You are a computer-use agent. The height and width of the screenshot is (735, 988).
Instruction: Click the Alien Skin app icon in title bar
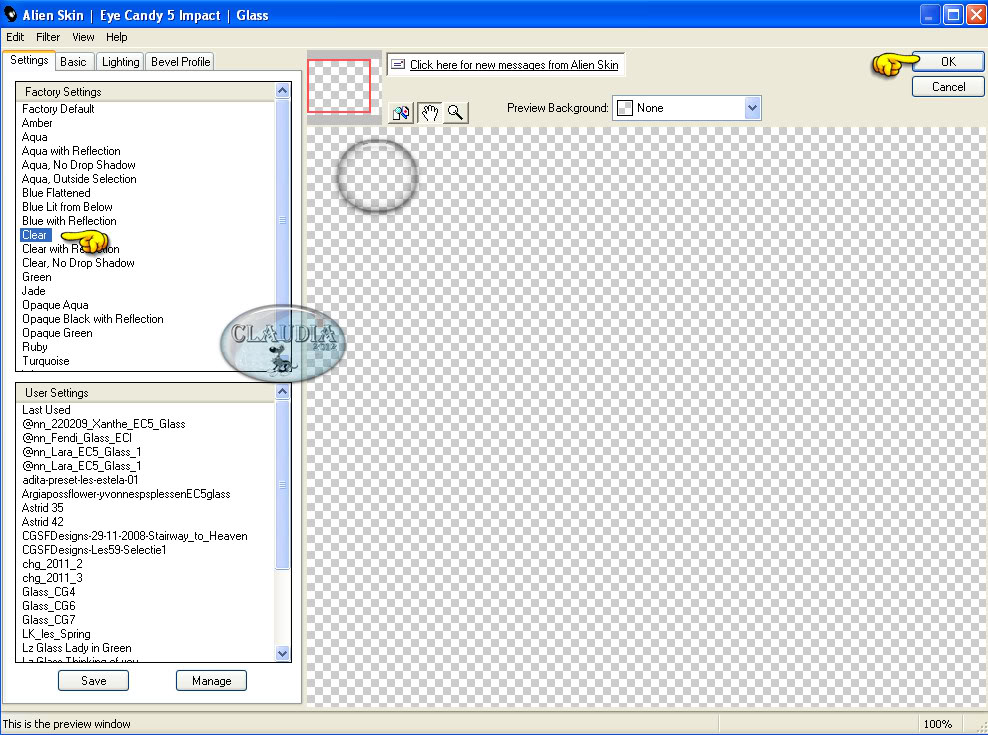10,14
